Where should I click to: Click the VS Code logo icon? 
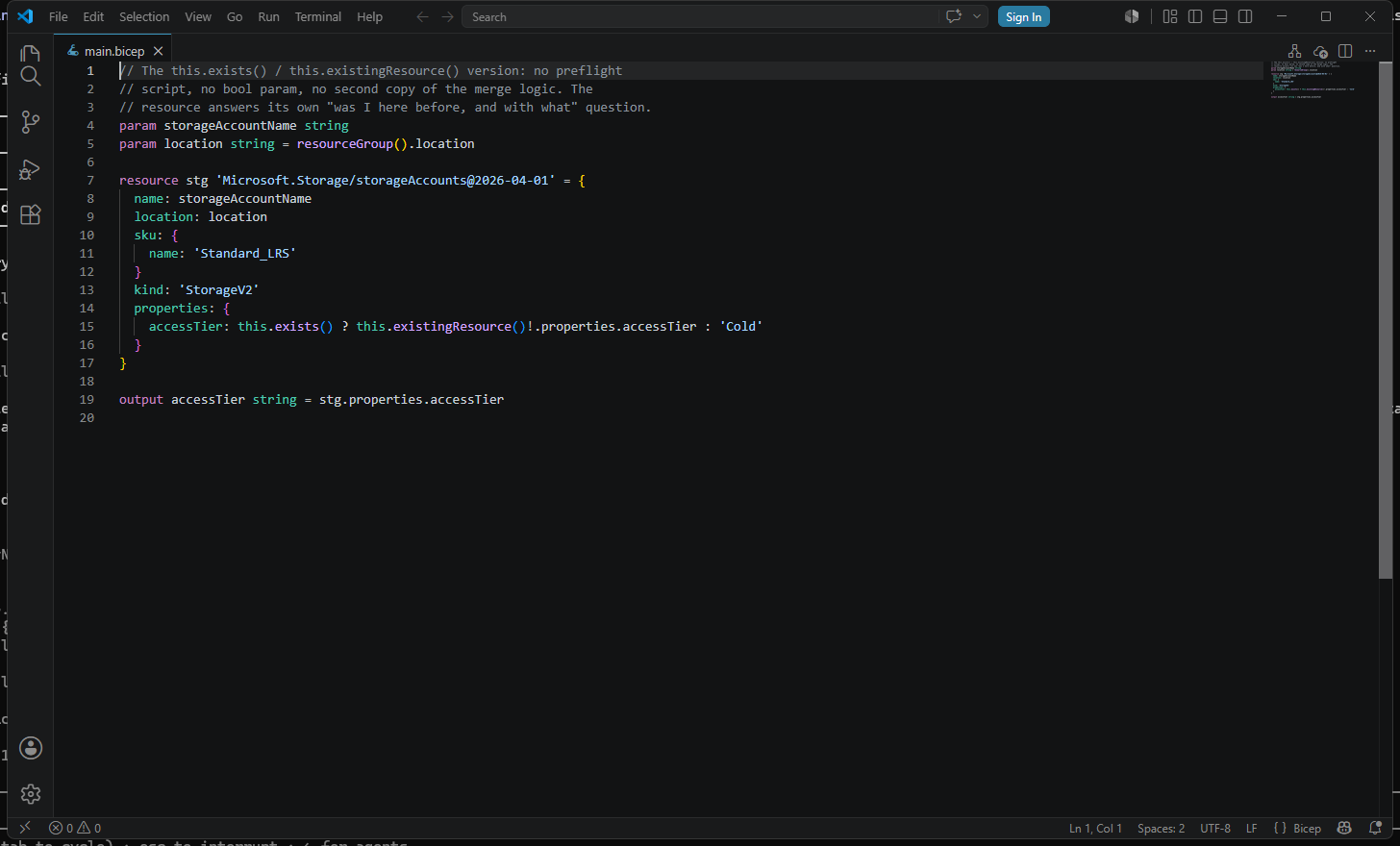(25, 16)
